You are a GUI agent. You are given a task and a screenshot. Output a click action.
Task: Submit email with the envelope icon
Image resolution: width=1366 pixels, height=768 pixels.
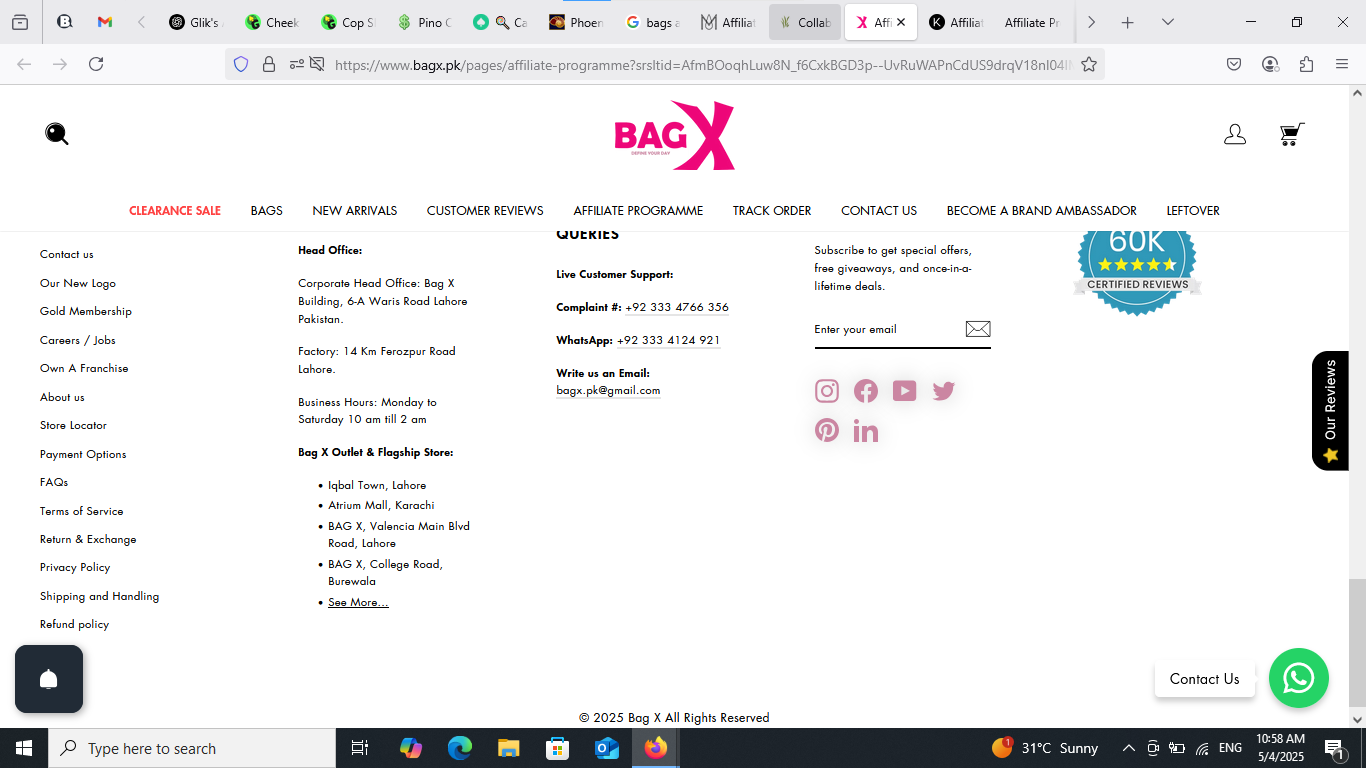tap(978, 329)
